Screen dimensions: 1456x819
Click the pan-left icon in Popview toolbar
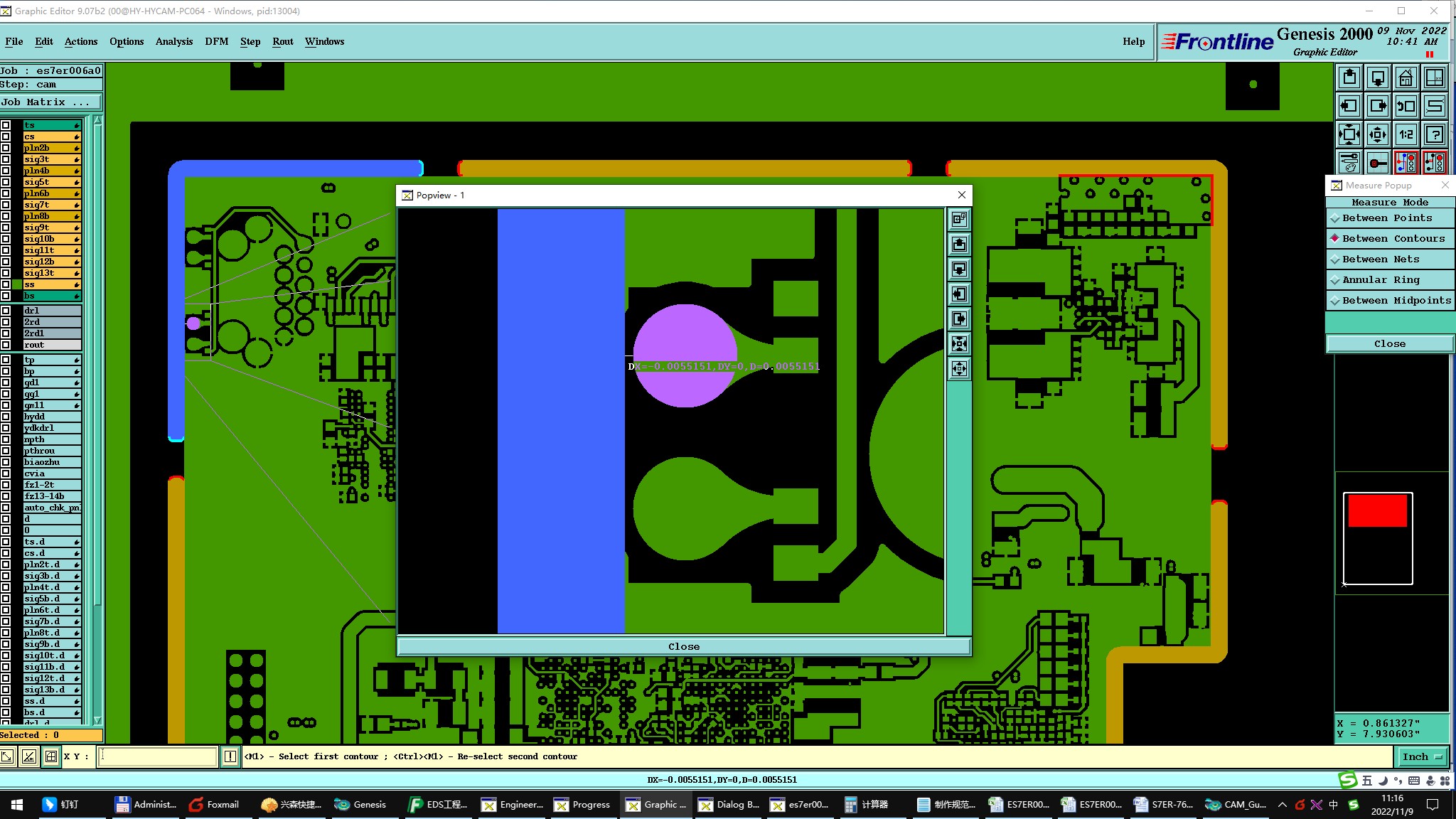[959, 294]
